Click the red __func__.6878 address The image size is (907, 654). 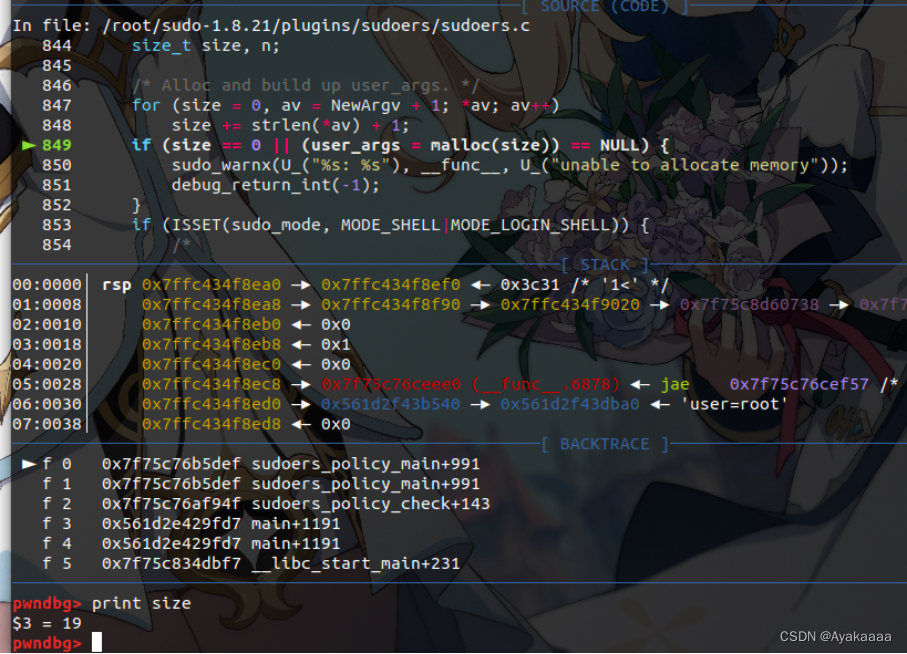[x=470, y=384]
